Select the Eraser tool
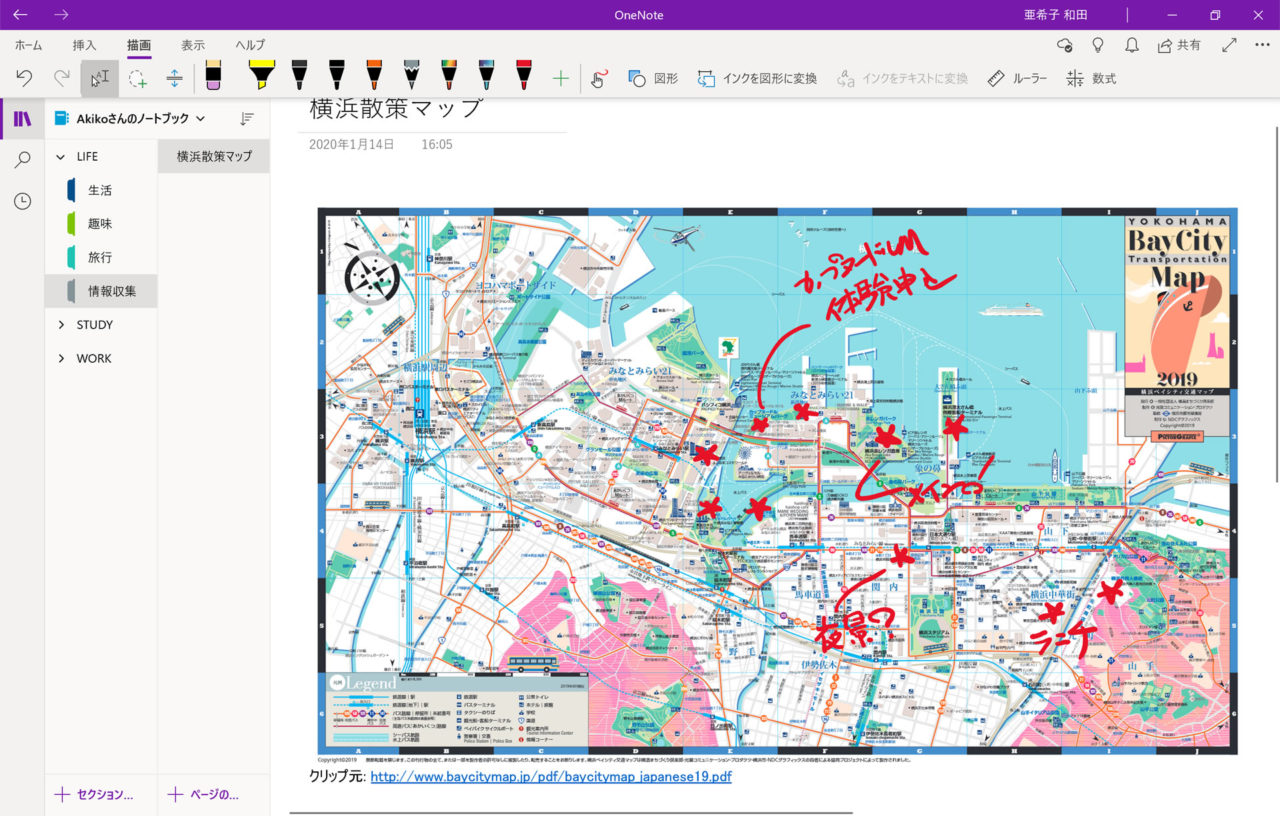This screenshot has height=816, width=1280. coord(213,77)
